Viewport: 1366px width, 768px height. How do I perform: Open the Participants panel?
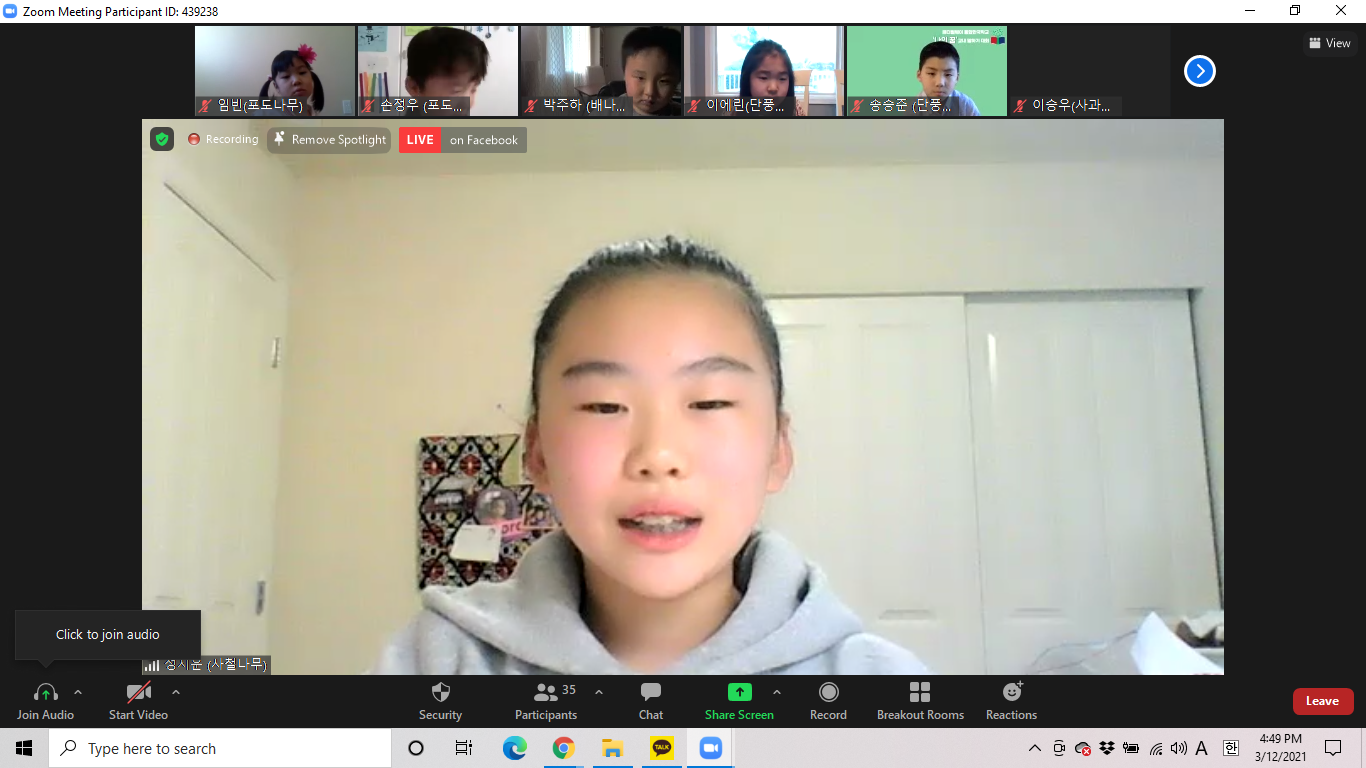pyautogui.click(x=546, y=693)
